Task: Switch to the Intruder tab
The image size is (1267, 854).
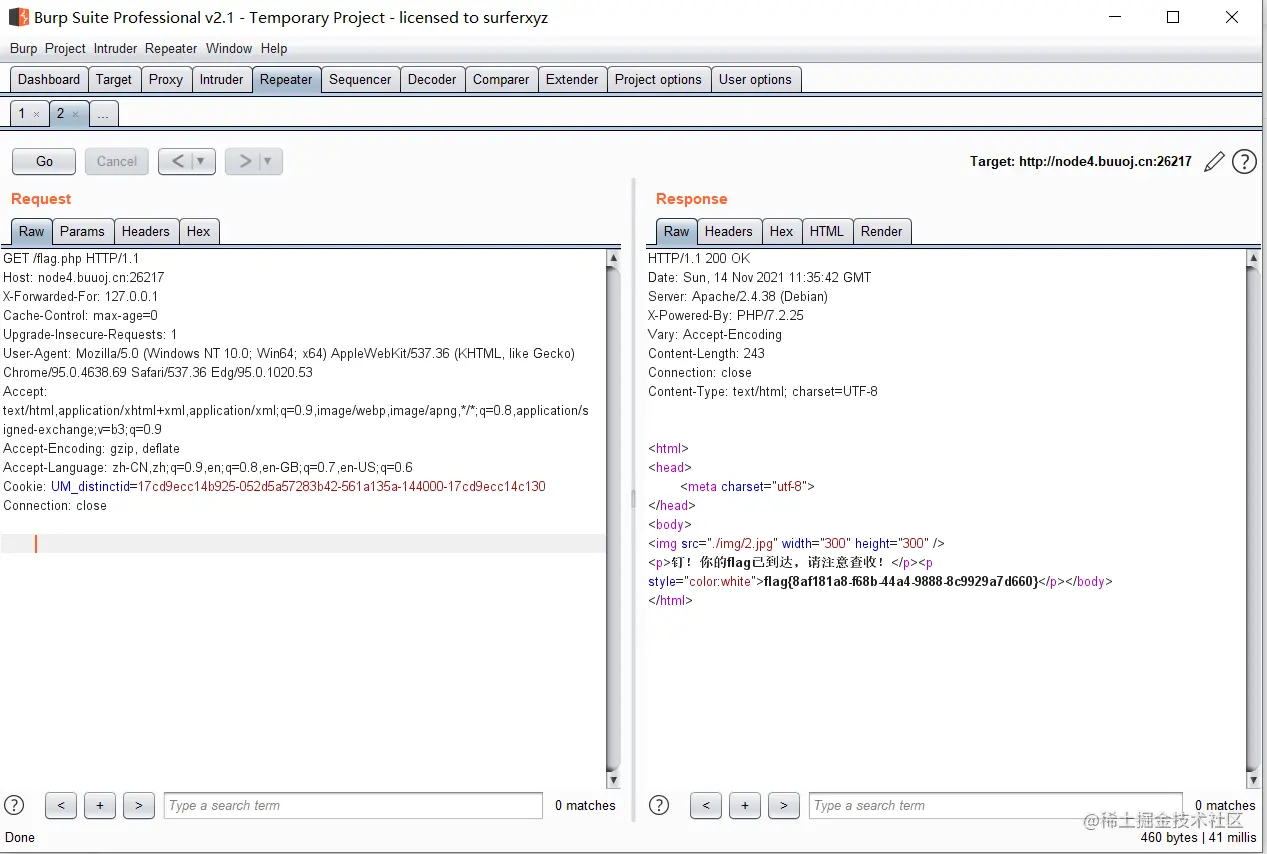Action: click(222, 79)
